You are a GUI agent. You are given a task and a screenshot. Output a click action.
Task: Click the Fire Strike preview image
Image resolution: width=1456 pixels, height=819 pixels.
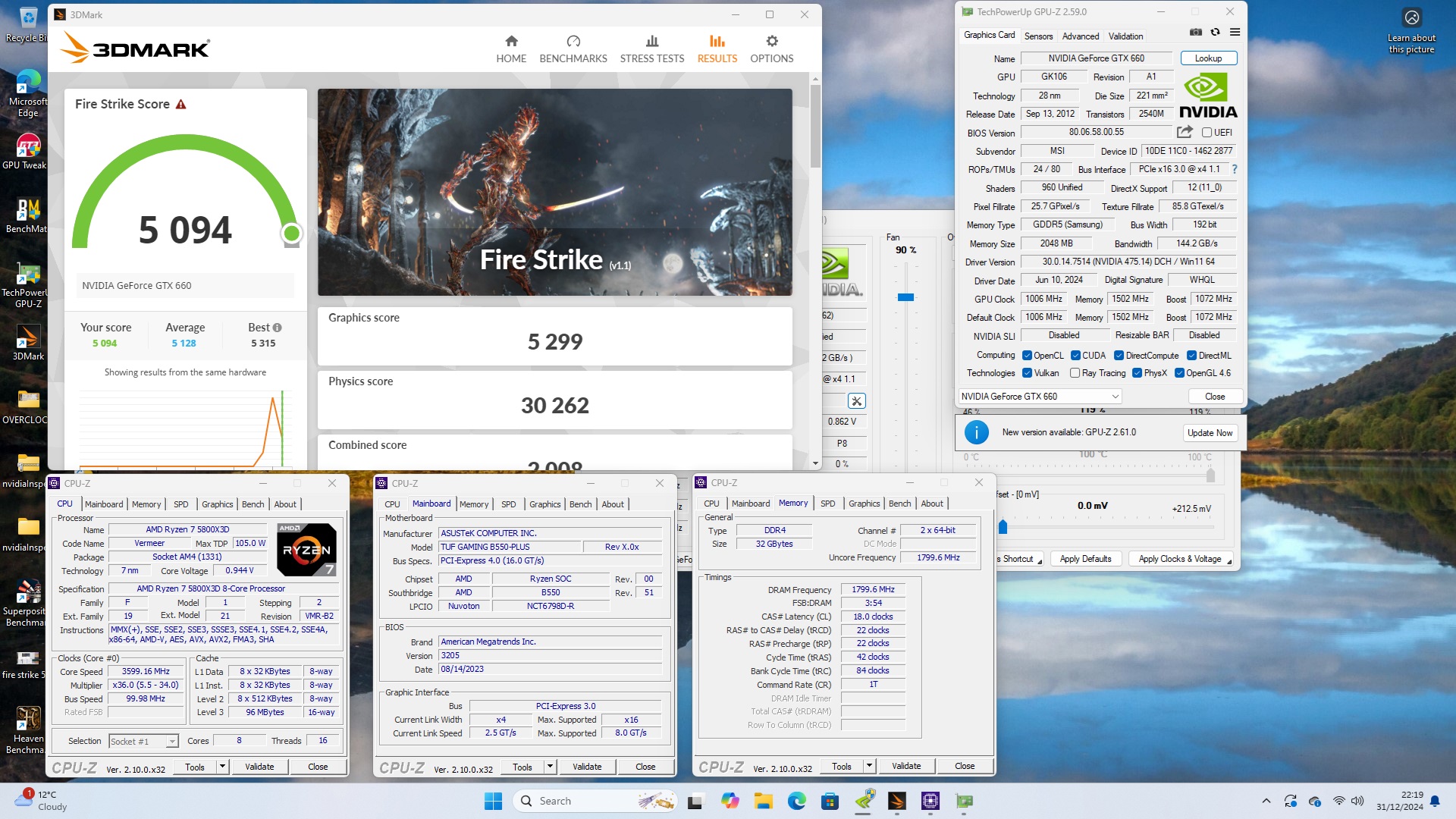pyautogui.click(x=554, y=192)
